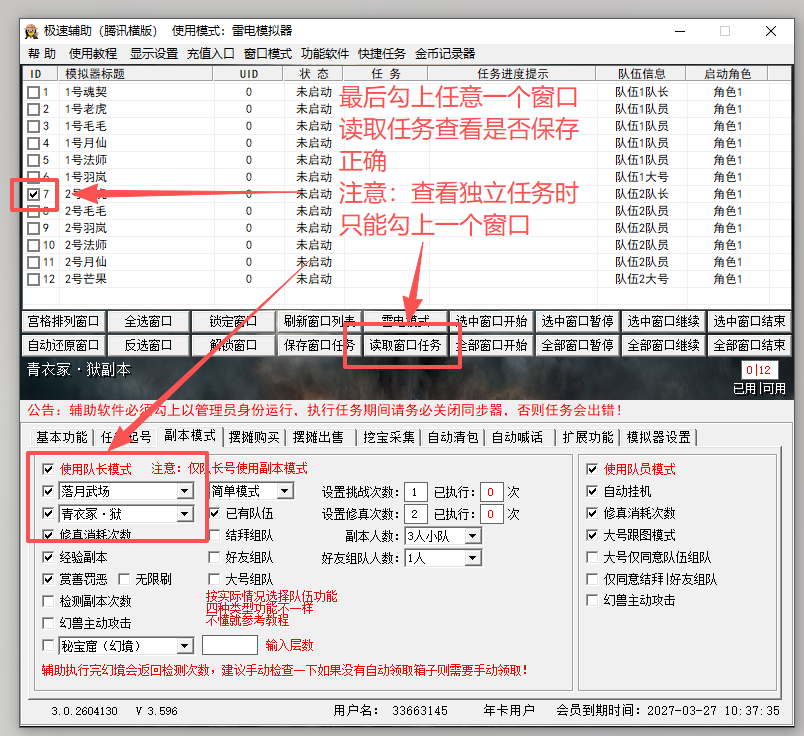Click the 宫格排列窗口 button
804x736 pixels.
click(x=64, y=322)
